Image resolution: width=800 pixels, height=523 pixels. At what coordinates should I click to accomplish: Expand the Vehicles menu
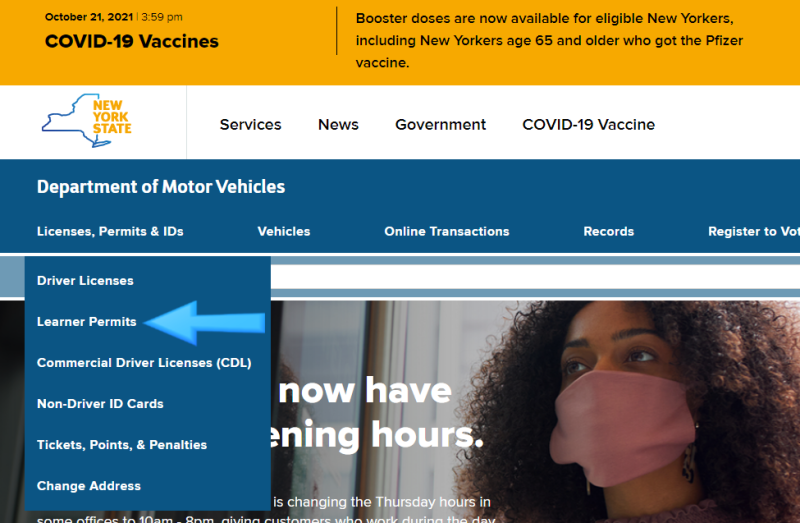[x=284, y=231]
